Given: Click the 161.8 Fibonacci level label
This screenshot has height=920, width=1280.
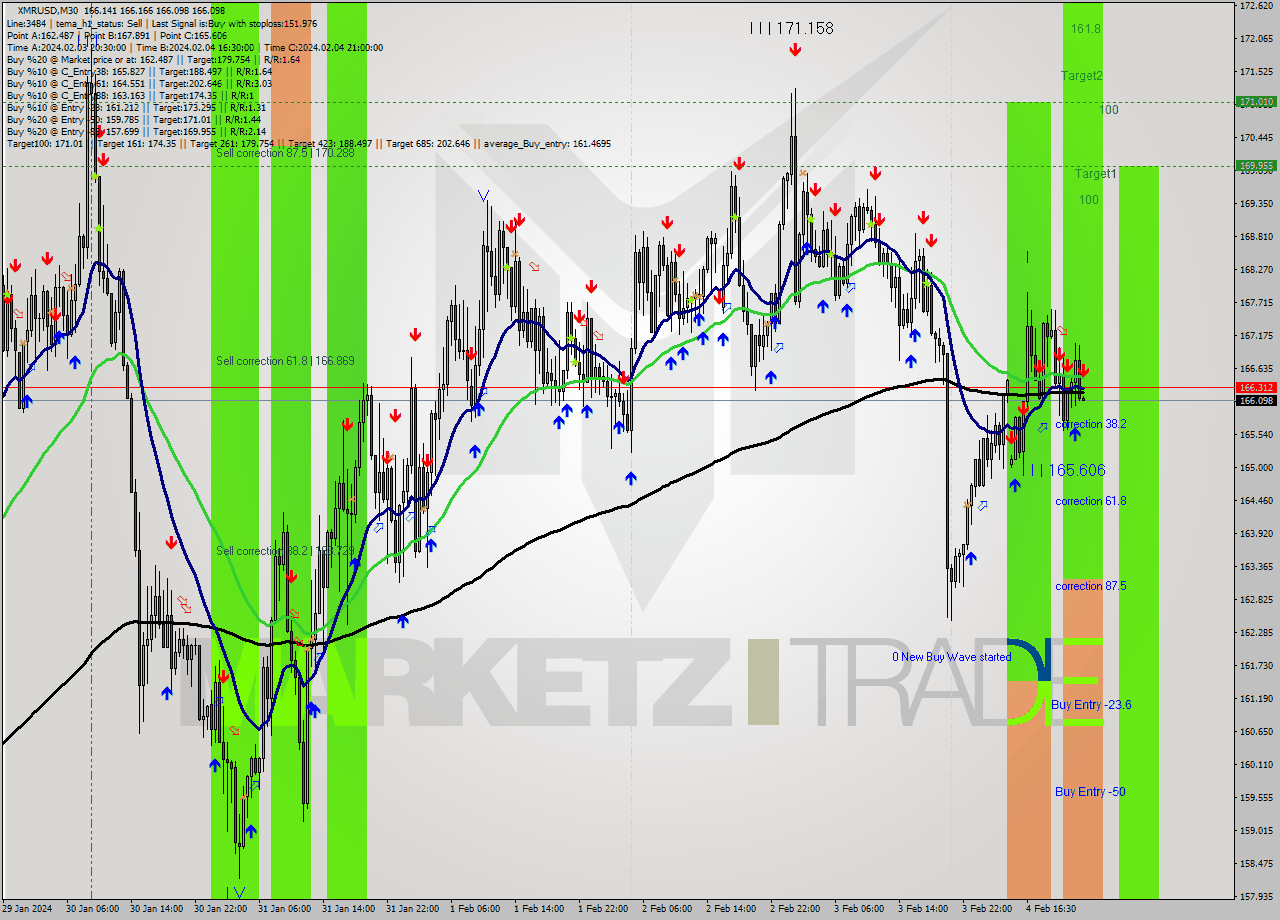Looking at the screenshot, I should (x=1085, y=29).
